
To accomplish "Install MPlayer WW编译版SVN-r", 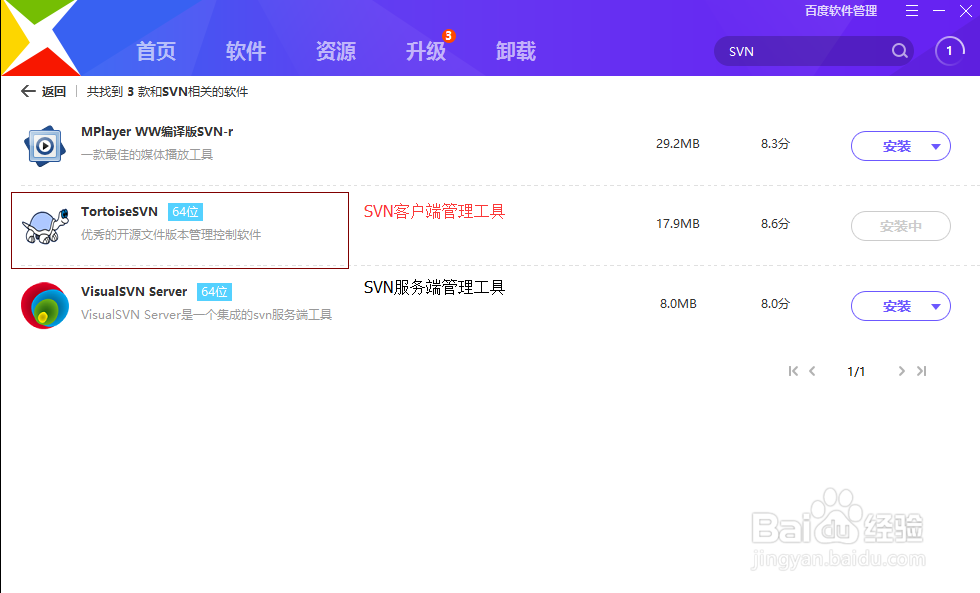I will coord(896,146).
